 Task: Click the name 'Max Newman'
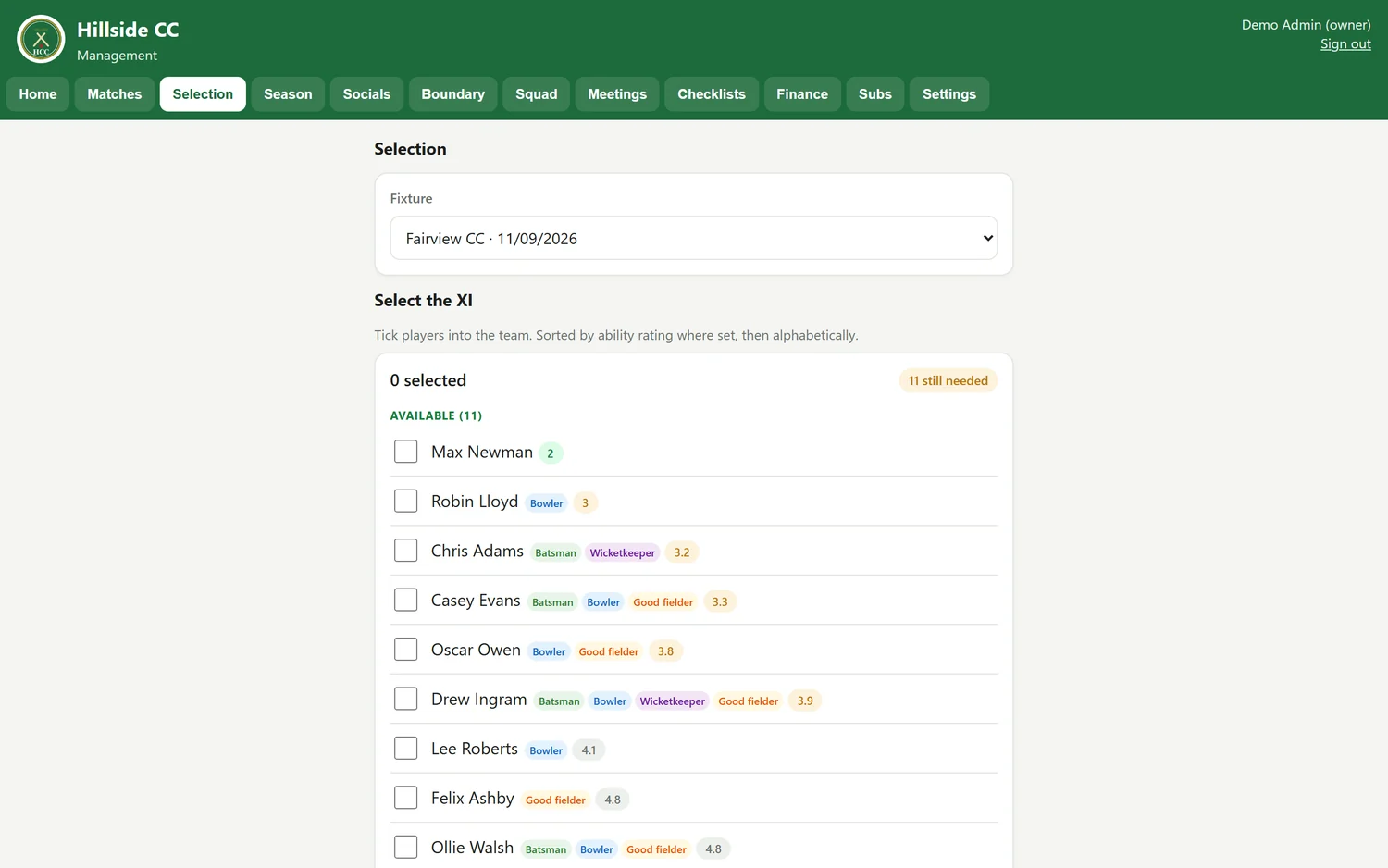(482, 452)
